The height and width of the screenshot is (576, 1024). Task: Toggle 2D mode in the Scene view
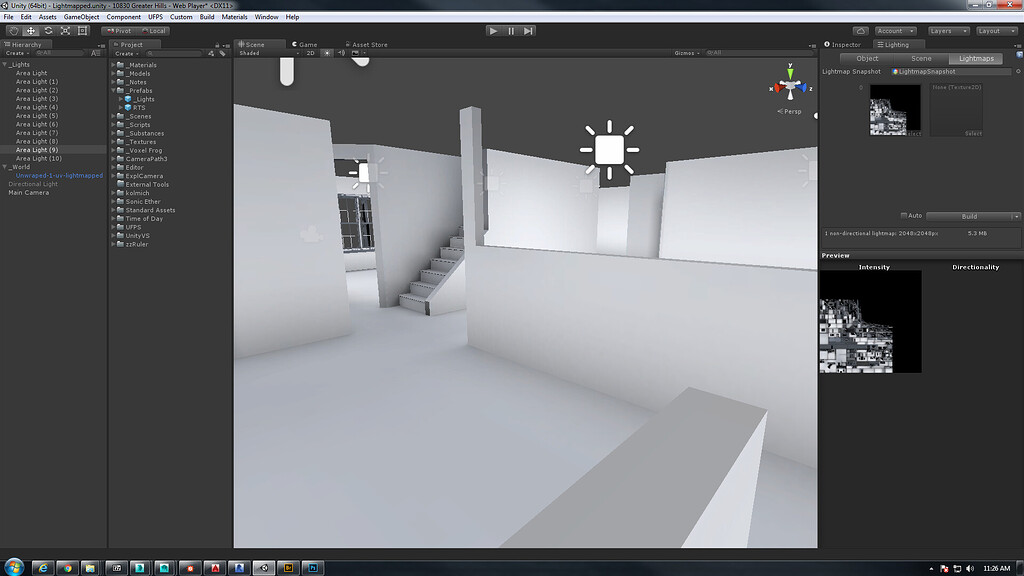(312, 51)
